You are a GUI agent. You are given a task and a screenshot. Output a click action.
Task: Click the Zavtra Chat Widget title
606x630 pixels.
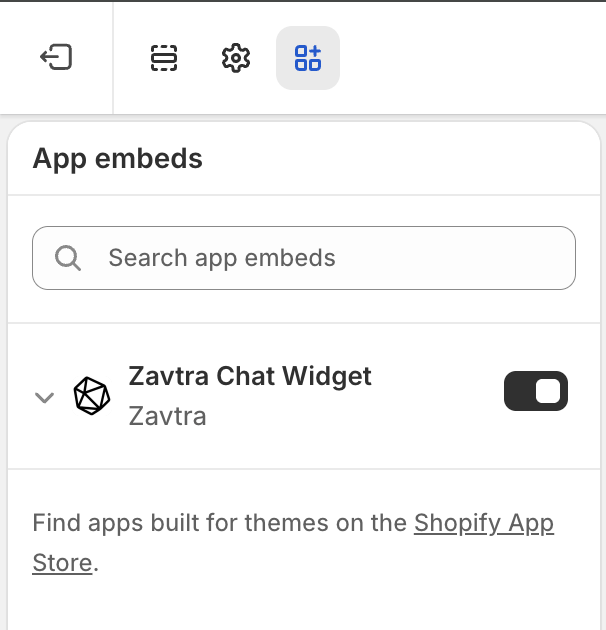[x=250, y=376]
